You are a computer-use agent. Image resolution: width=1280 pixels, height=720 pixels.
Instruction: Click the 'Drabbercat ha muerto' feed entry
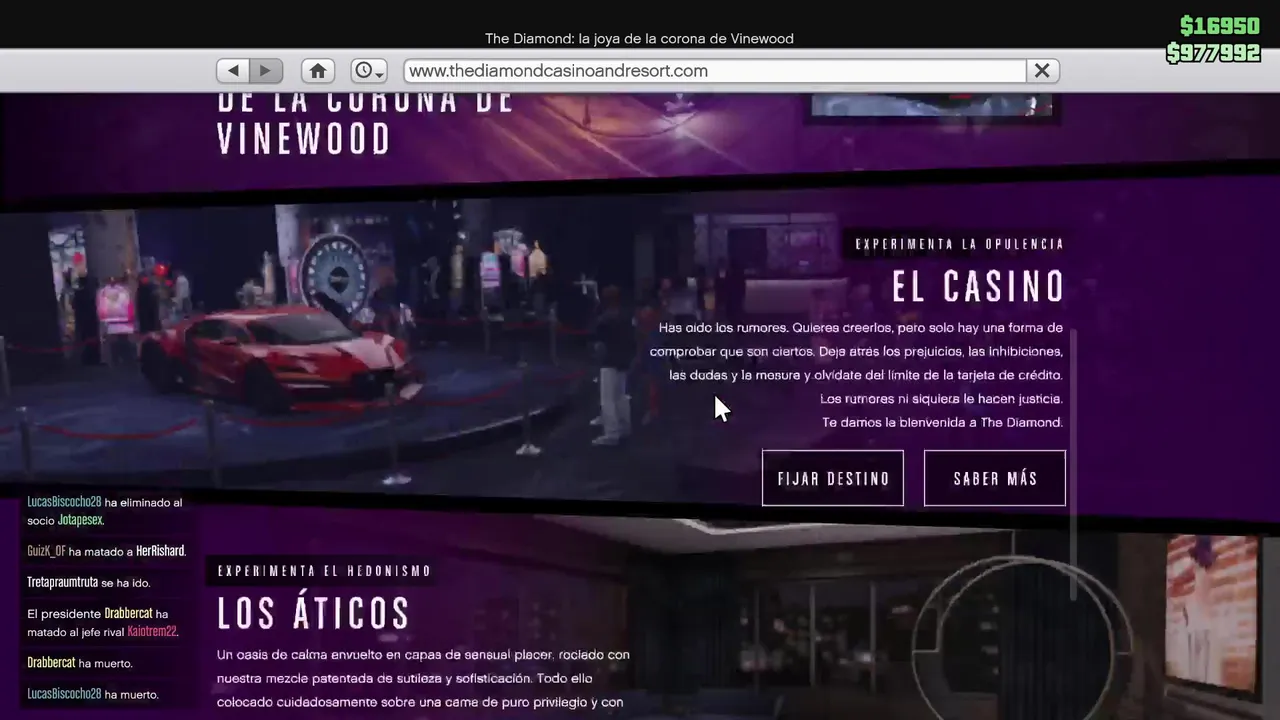tap(80, 663)
